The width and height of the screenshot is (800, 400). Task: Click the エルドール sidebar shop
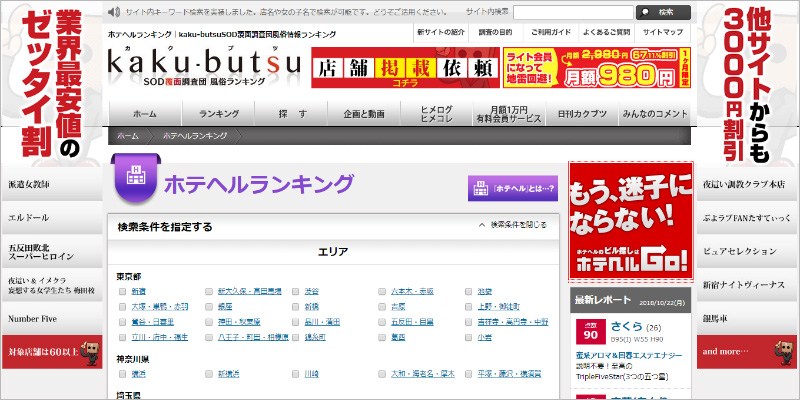[x=52, y=218]
